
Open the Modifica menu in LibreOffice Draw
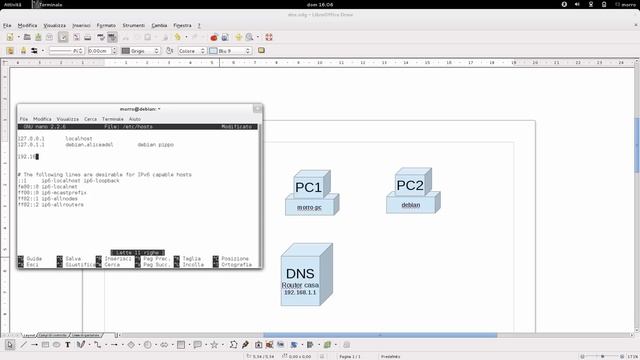[x=27, y=25]
